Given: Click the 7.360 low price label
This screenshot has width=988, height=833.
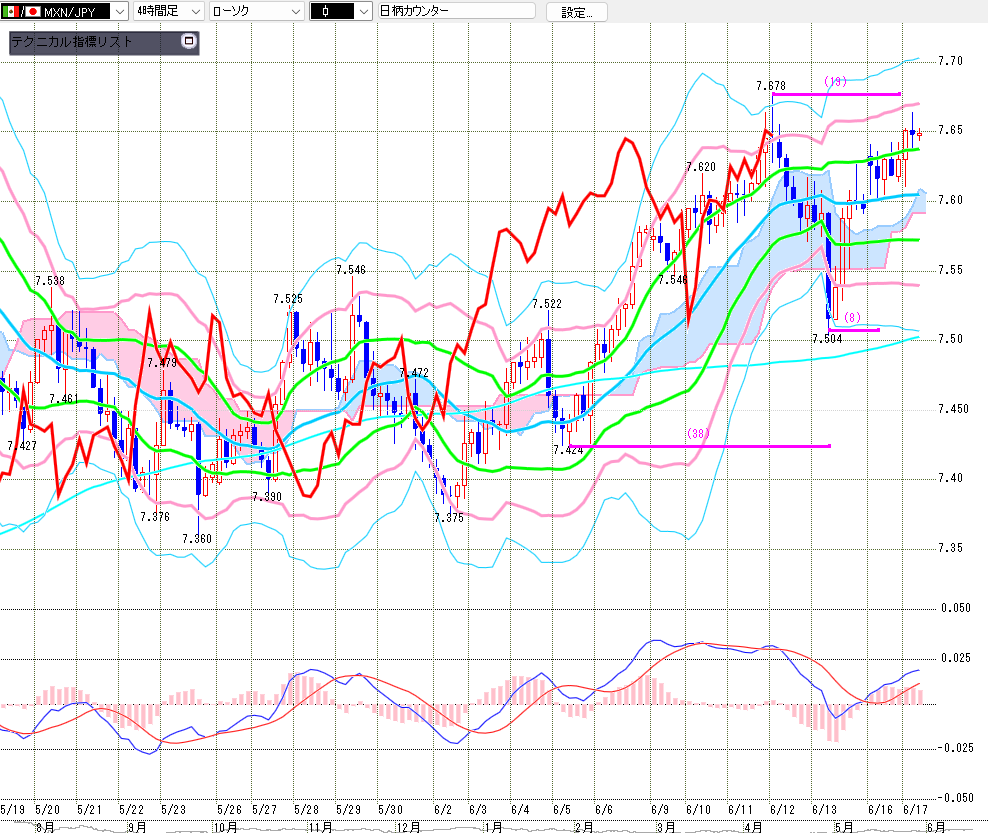Looking at the screenshot, I should [x=197, y=539].
